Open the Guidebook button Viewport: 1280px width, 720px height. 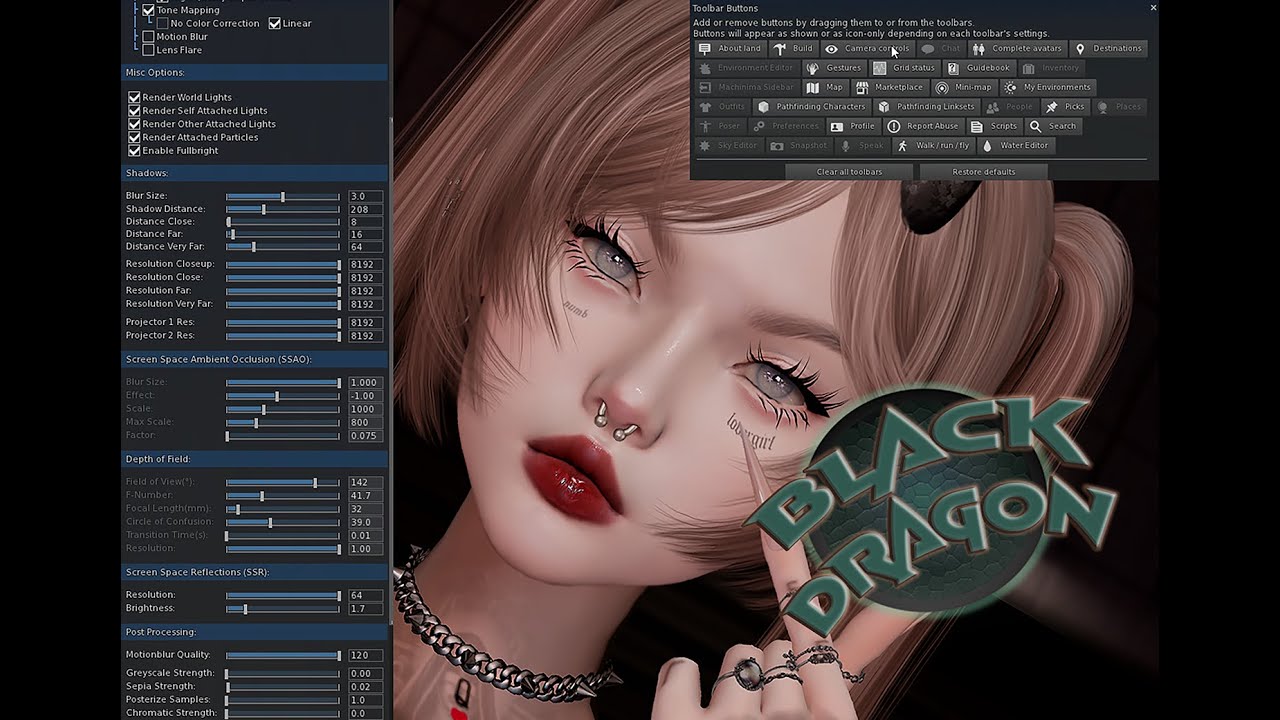coord(979,68)
